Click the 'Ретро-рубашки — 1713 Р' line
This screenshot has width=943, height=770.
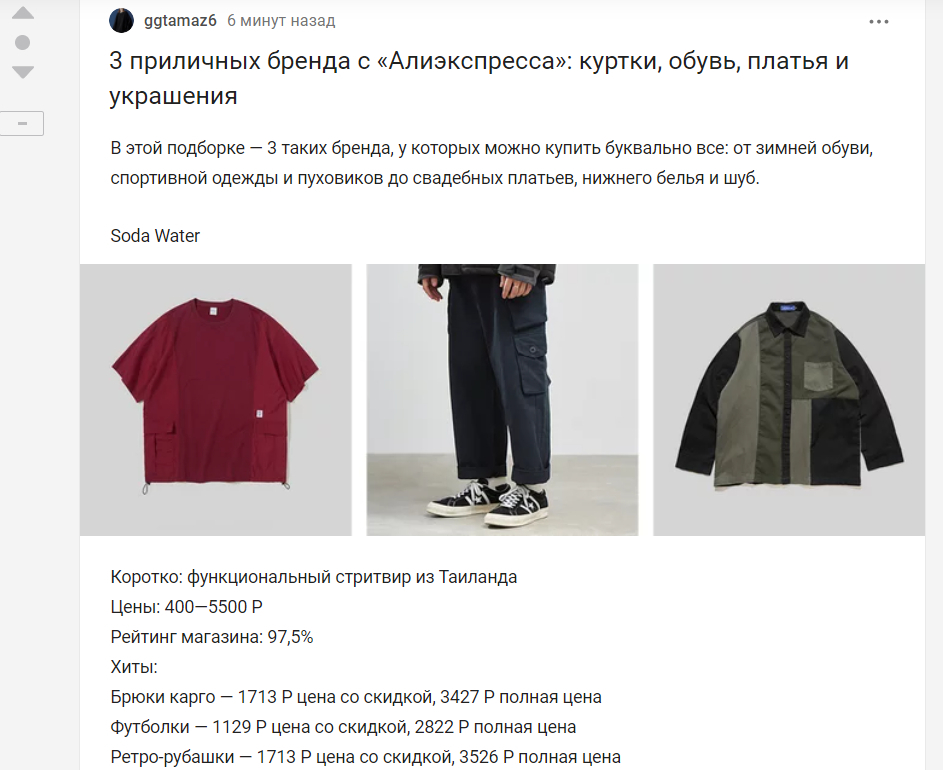pyautogui.click(x=366, y=756)
